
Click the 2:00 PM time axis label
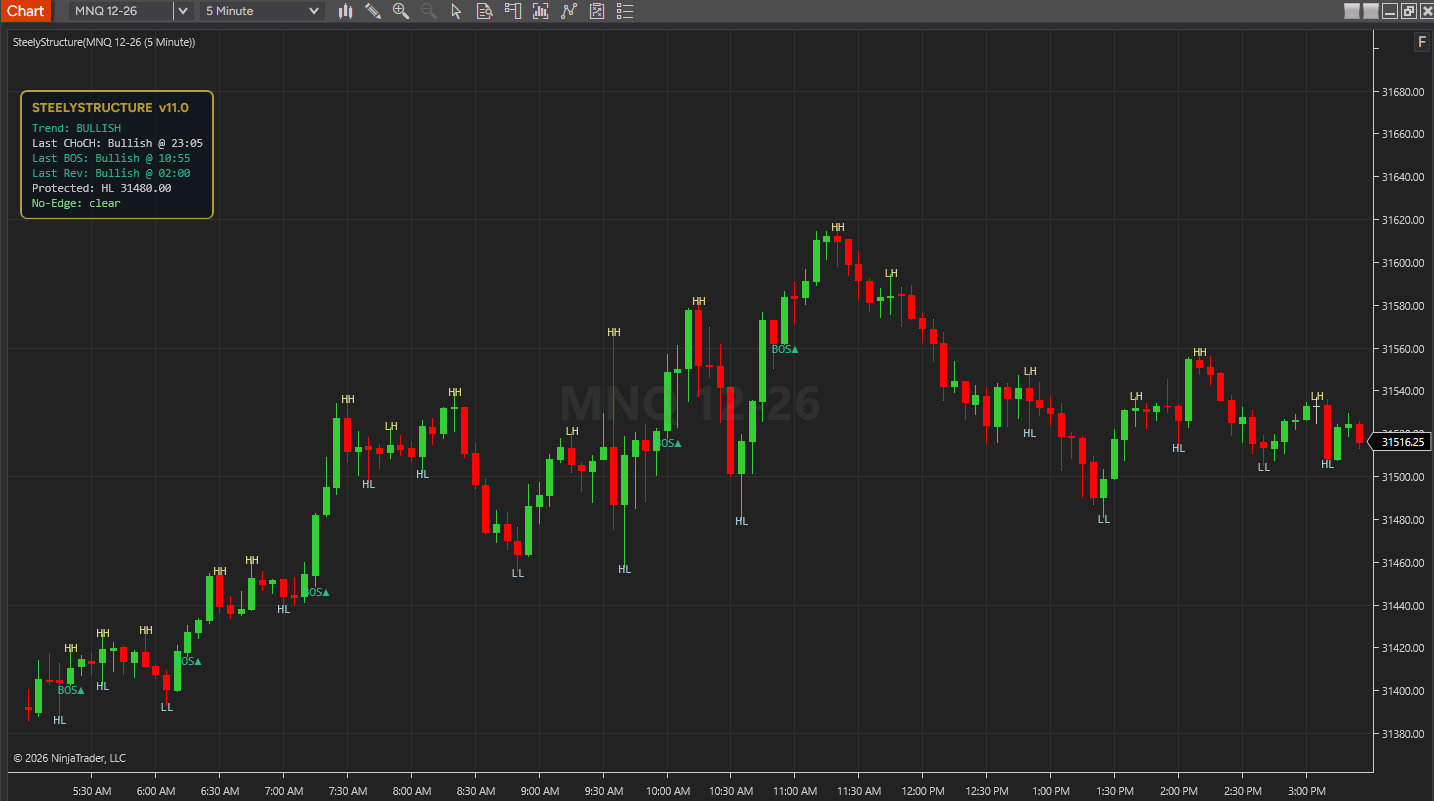[x=1178, y=791]
